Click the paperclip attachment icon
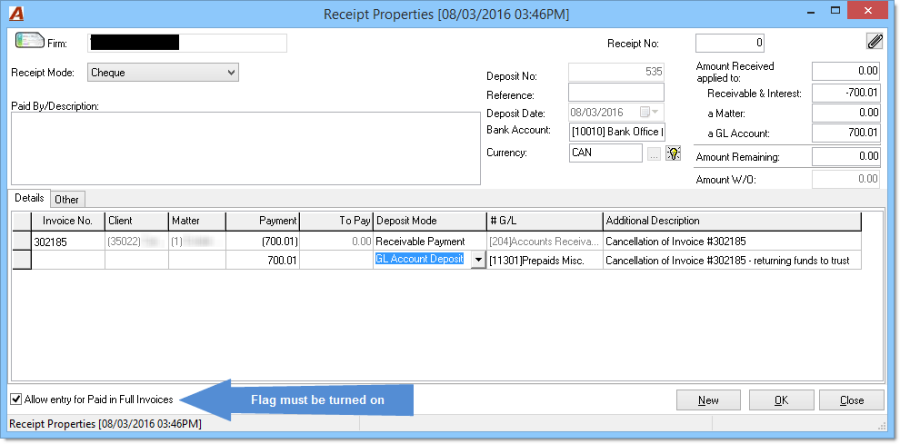This screenshot has width=900, height=444. tap(874, 42)
